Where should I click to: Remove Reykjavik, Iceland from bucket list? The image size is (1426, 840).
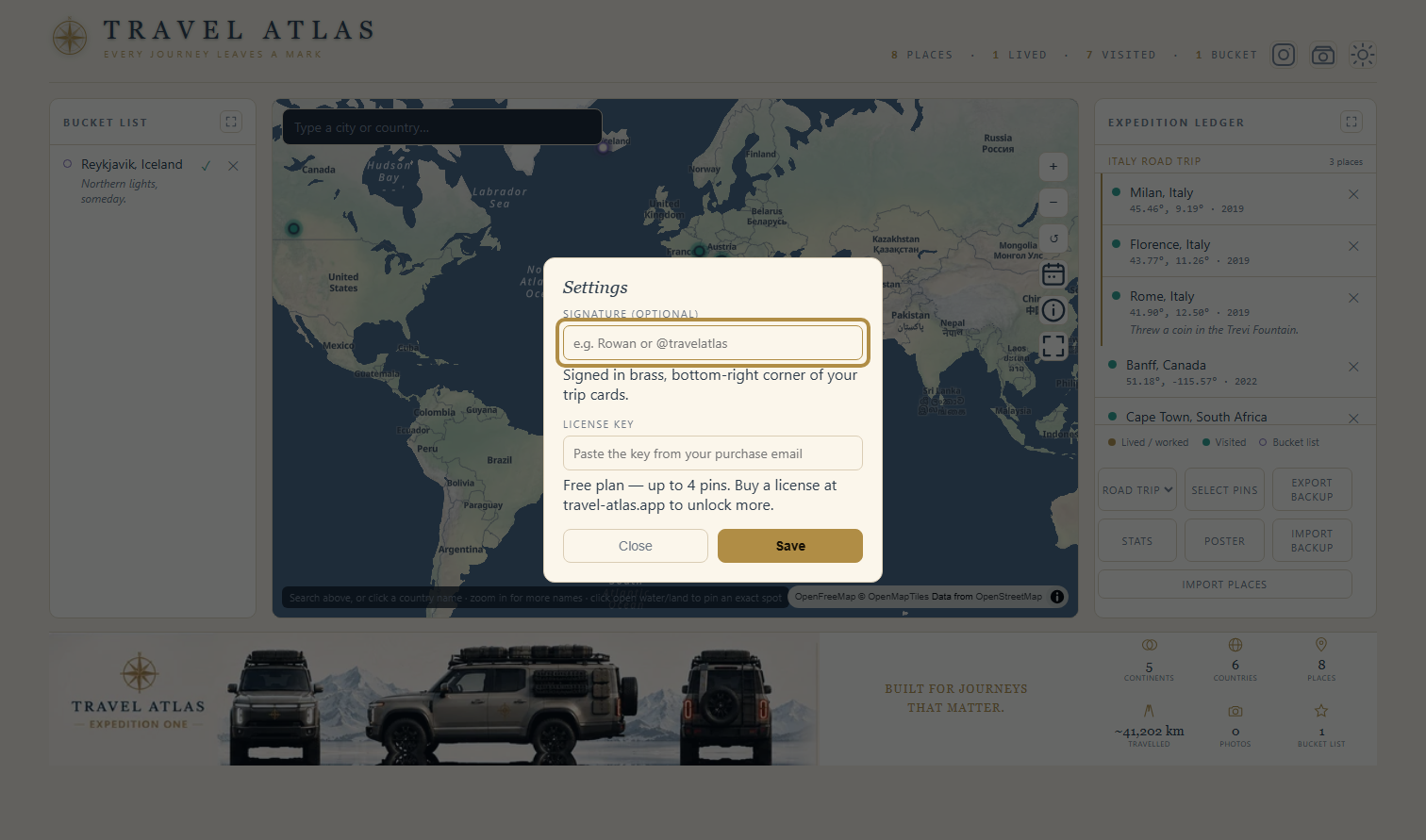point(233,165)
